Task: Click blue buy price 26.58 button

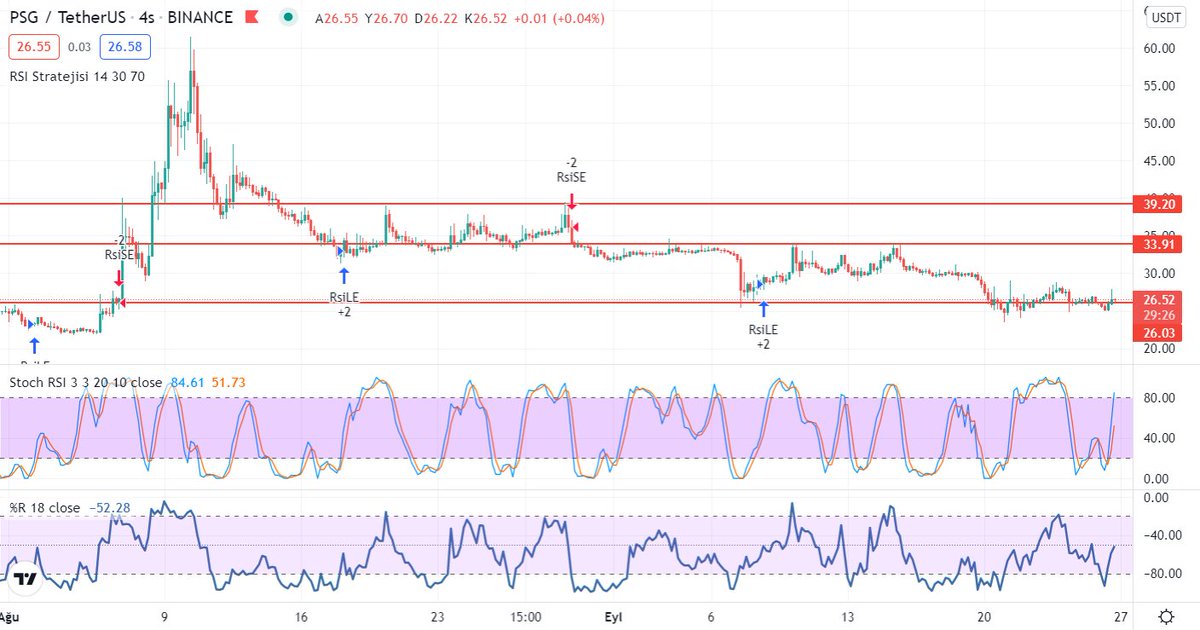Action: [x=124, y=47]
